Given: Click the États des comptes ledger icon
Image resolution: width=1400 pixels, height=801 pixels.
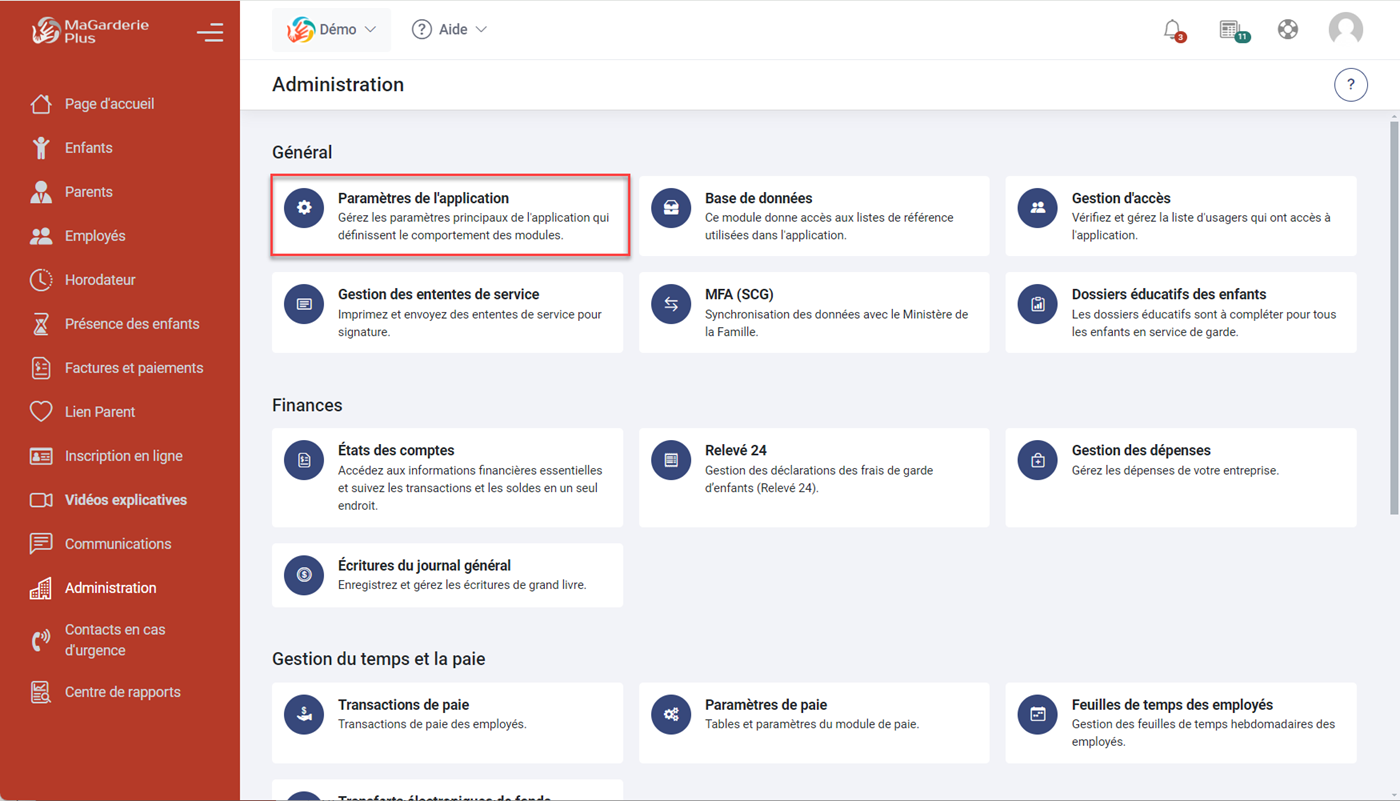Looking at the screenshot, I should point(304,460).
